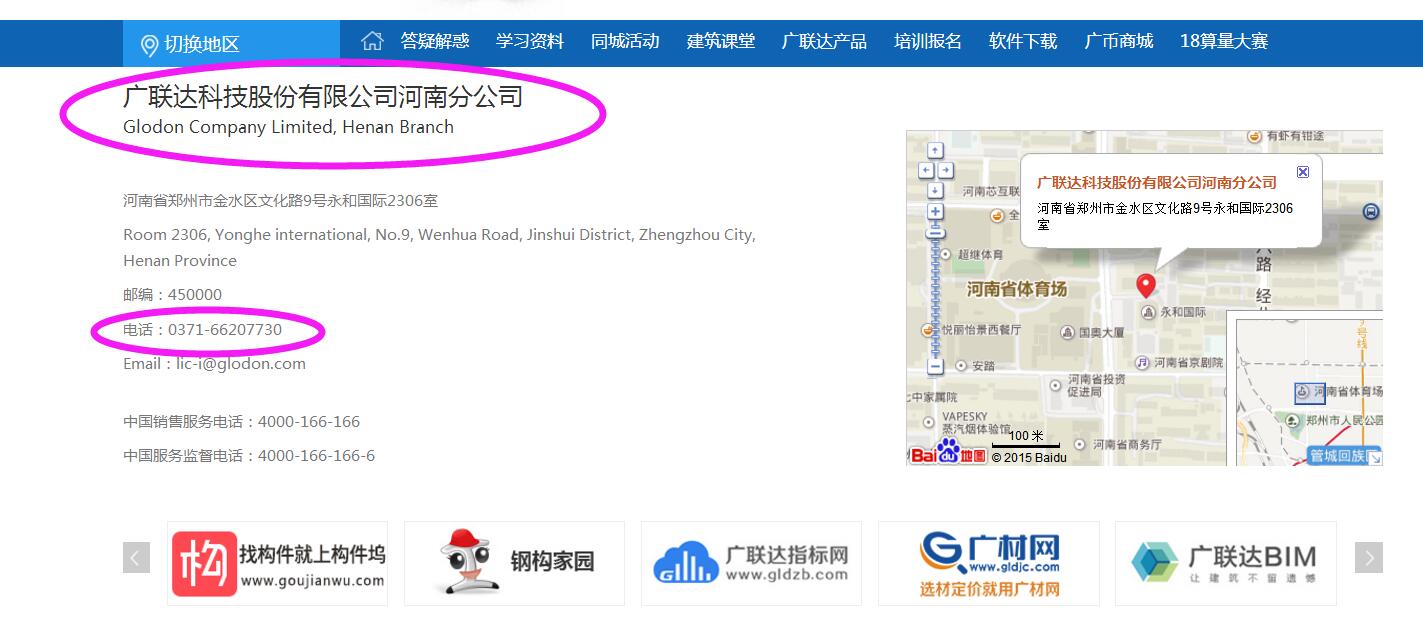Zoom out the map with minus button

[935, 366]
